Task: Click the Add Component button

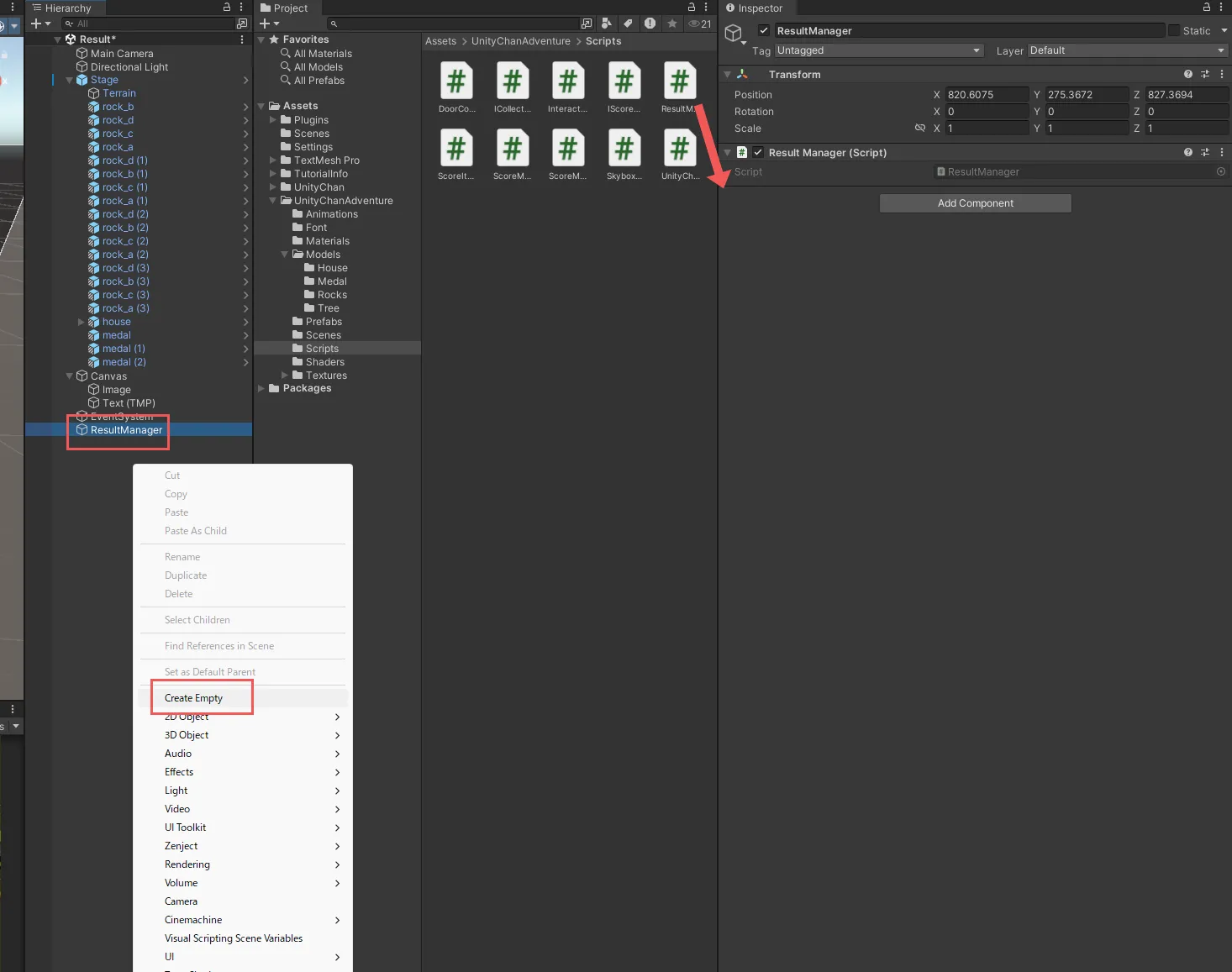Action: pos(975,203)
